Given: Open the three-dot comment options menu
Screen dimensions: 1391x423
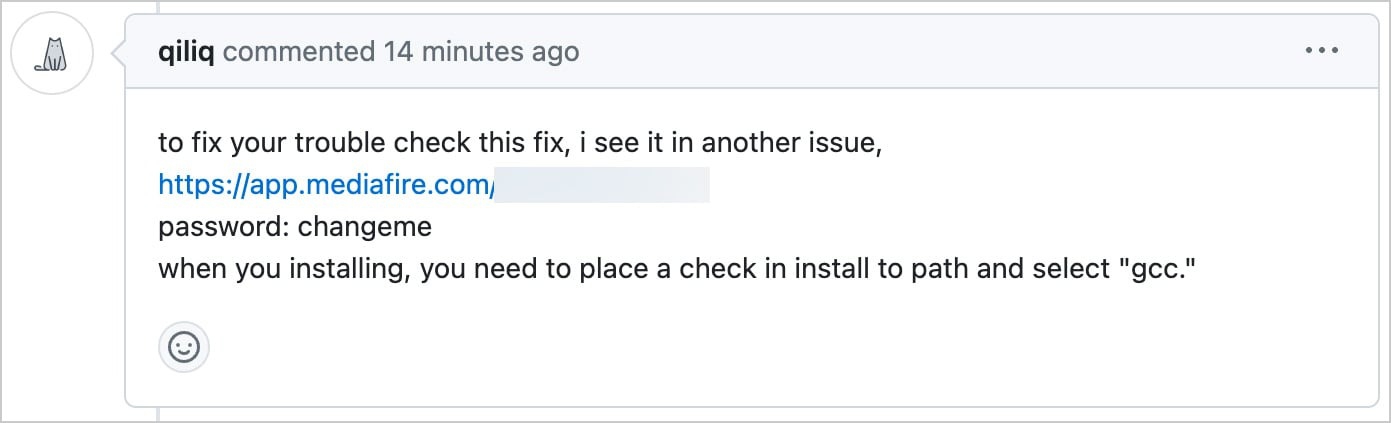Looking at the screenshot, I should click(x=1321, y=50).
